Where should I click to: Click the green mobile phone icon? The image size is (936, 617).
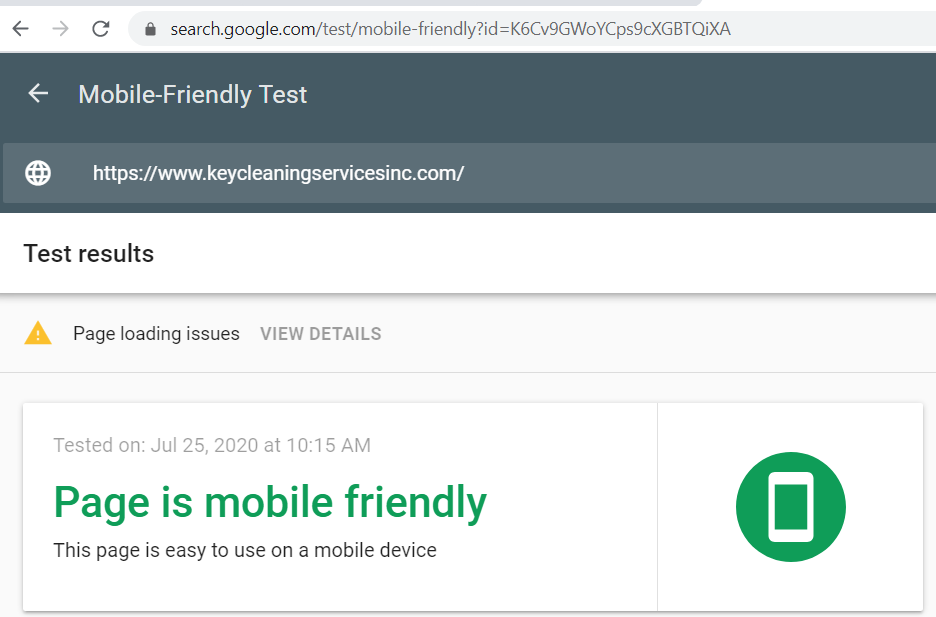coord(790,507)
